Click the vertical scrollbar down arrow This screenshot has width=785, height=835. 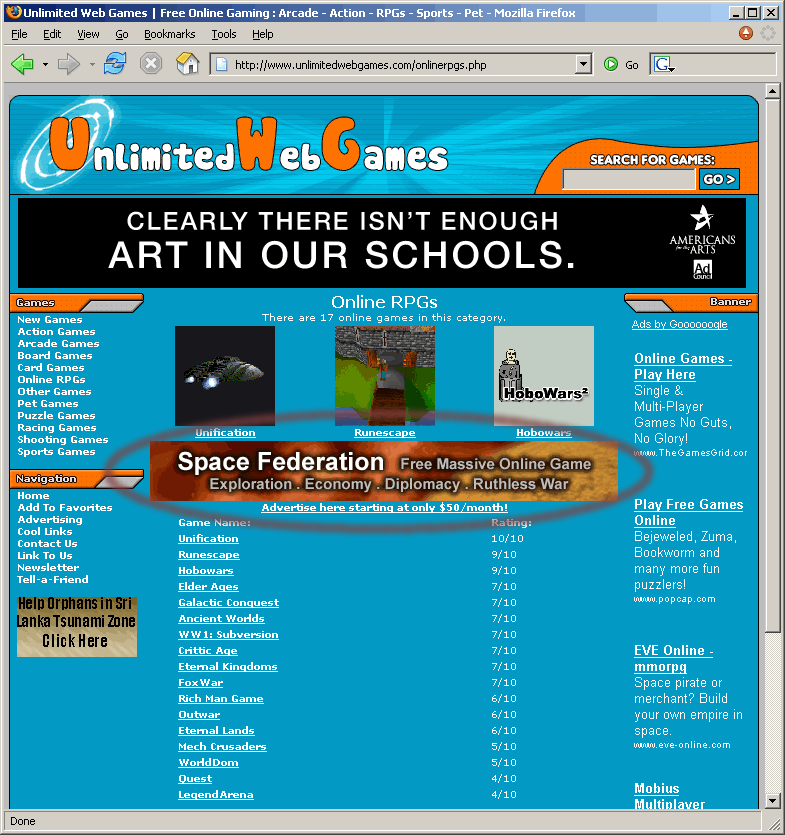[772, 801]
